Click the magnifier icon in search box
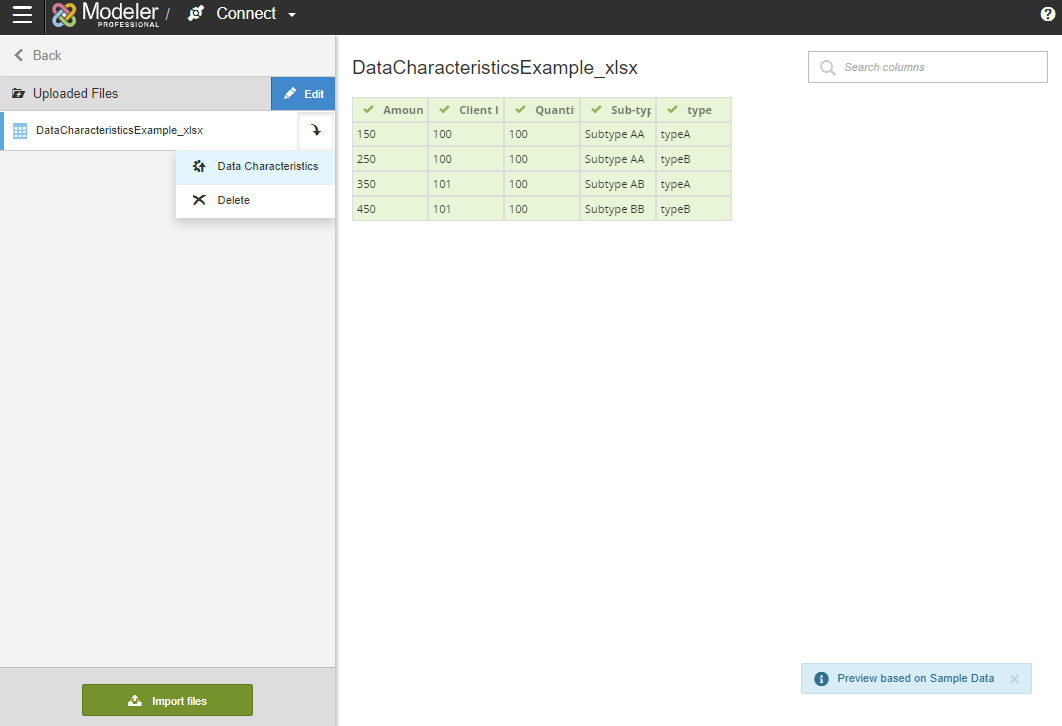Viewport: 1062px width, 726px height. (827, 68)
